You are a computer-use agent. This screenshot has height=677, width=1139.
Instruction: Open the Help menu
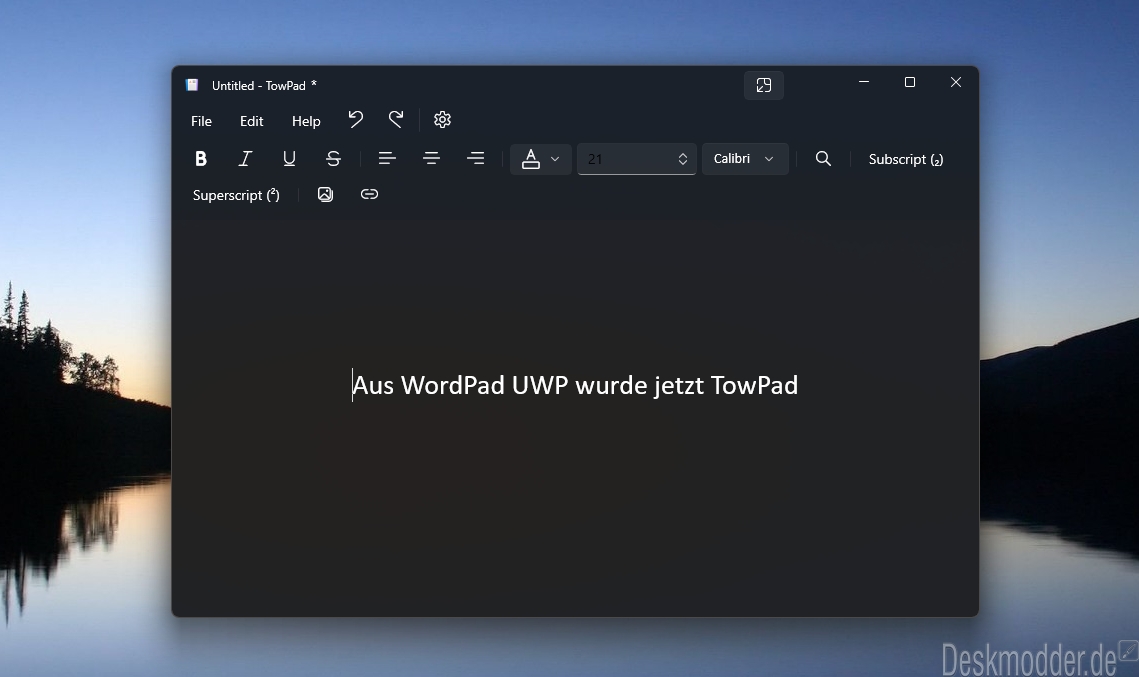306,121
